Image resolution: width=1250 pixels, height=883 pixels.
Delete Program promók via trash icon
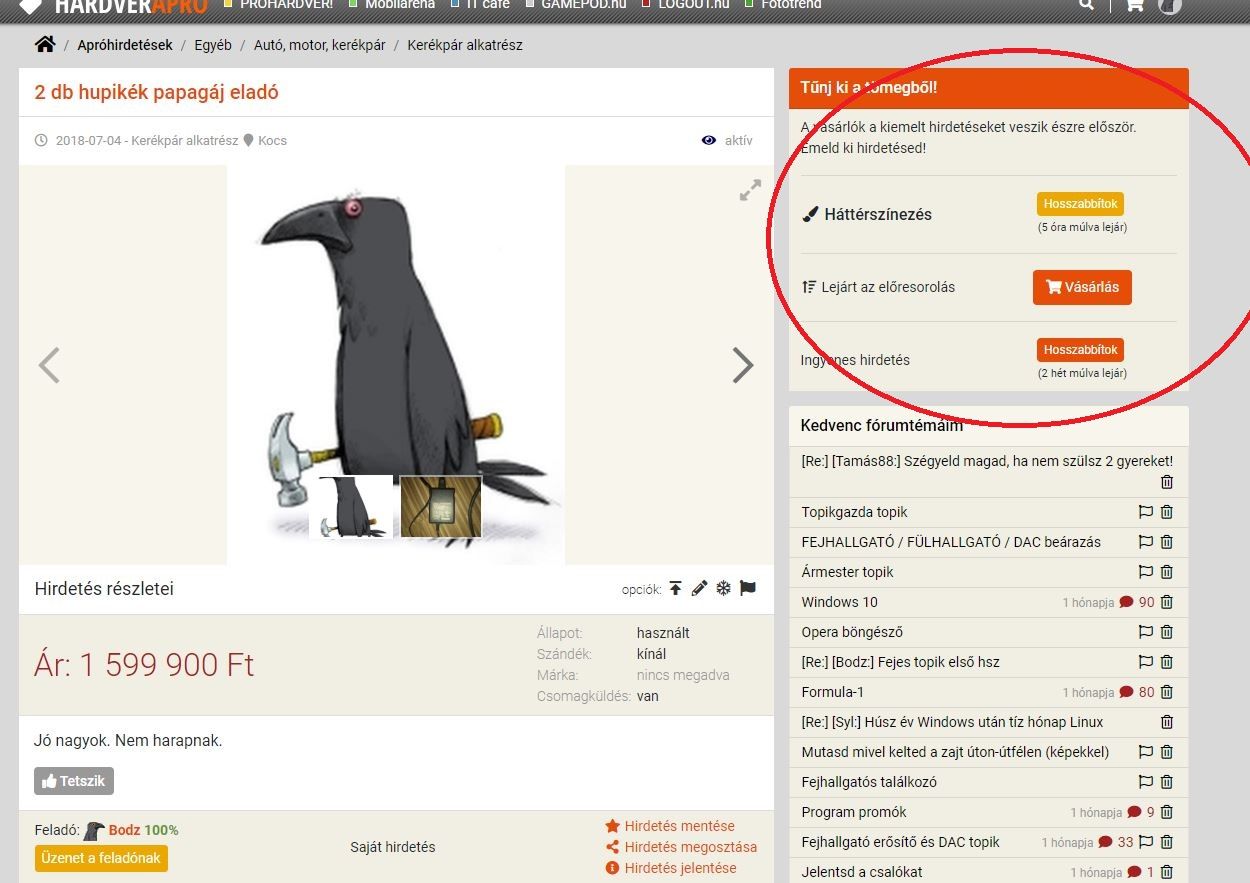1166,812
